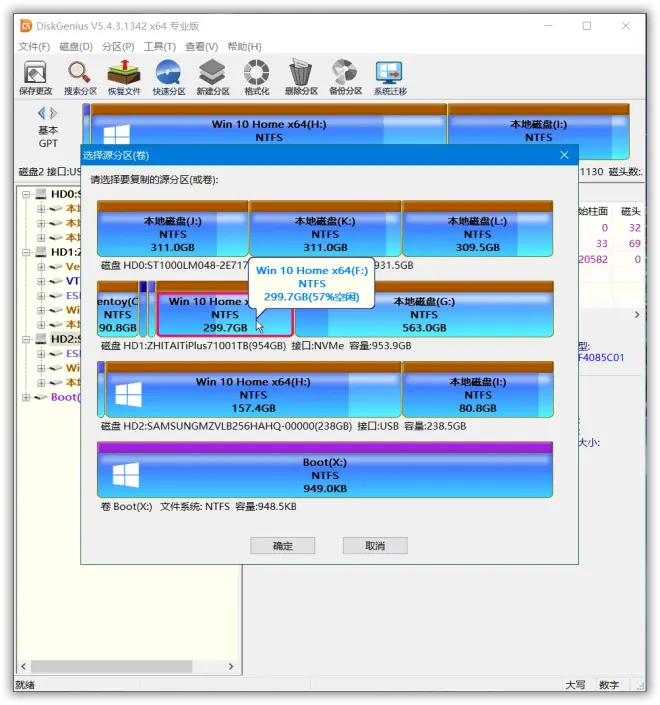Screen dimensions: 660x705
Task: Select the HD2 disk row in tree
Action: 58,339
